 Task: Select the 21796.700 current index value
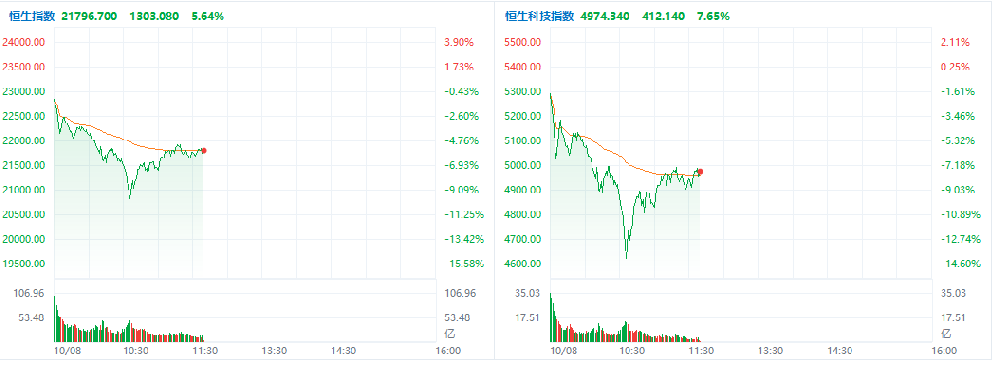click(x=89, y=16)
